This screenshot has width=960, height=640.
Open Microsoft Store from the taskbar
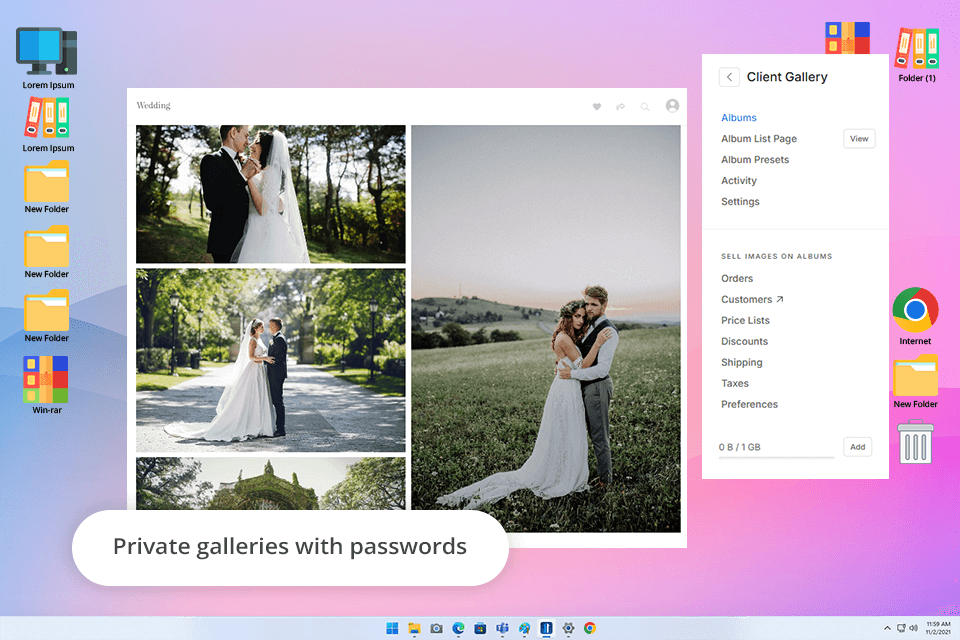[481, 628]
